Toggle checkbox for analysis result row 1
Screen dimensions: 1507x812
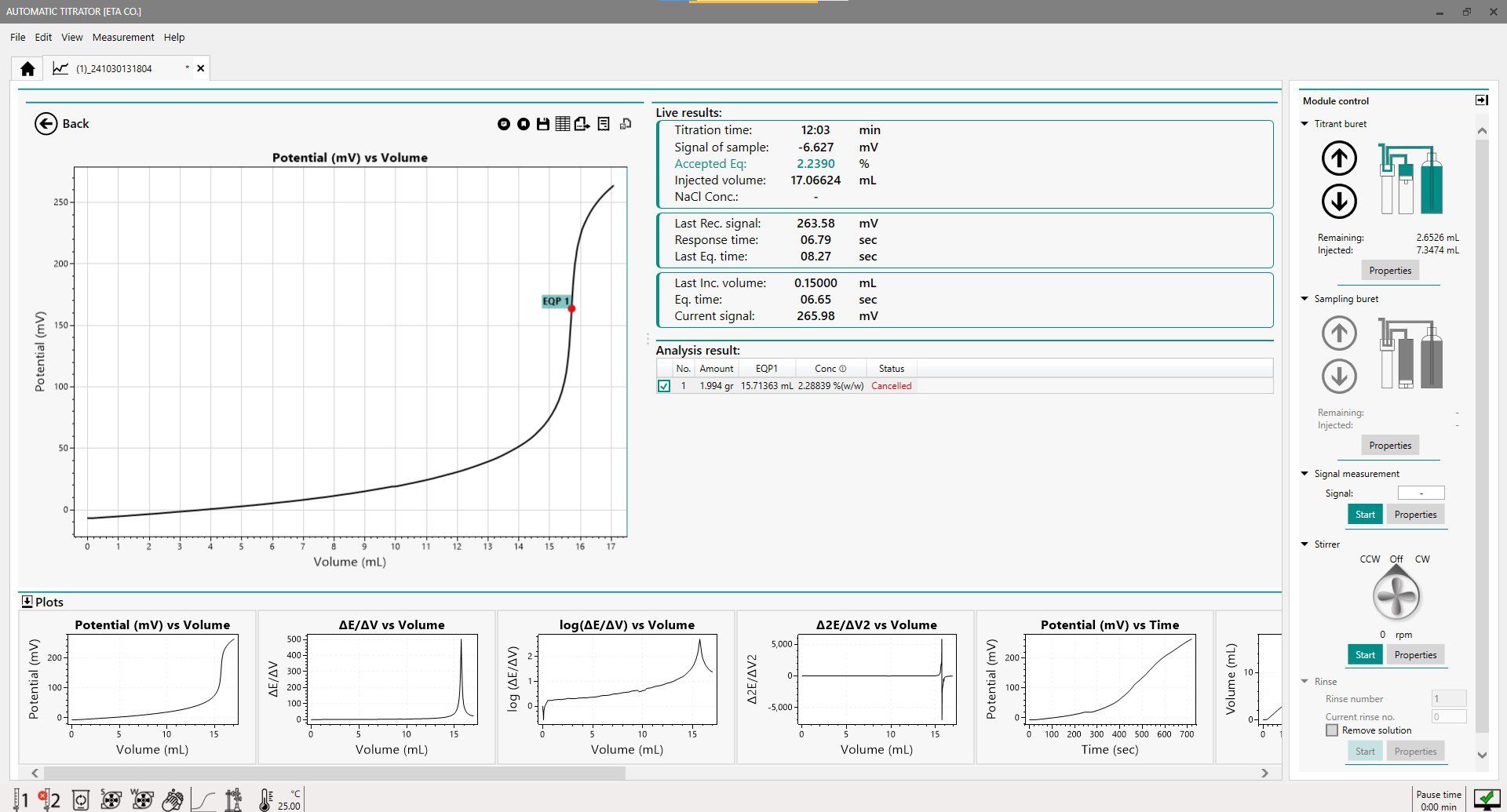click(x=664, y=386)
